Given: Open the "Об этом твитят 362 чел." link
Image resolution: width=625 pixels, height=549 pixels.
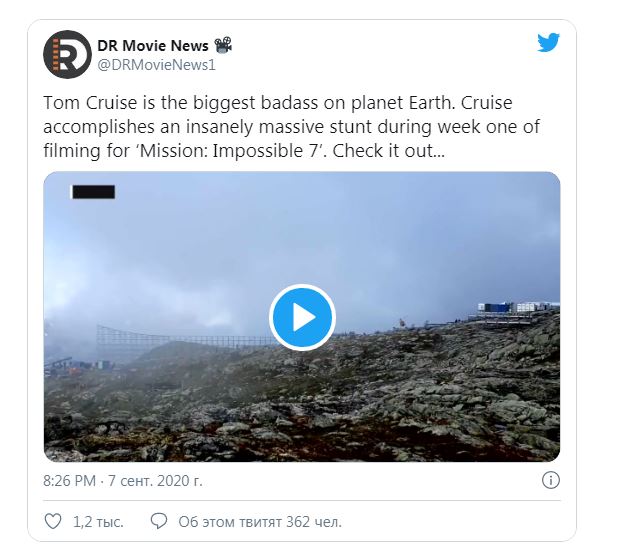Looking at the screenshot, I should (259, 521).
